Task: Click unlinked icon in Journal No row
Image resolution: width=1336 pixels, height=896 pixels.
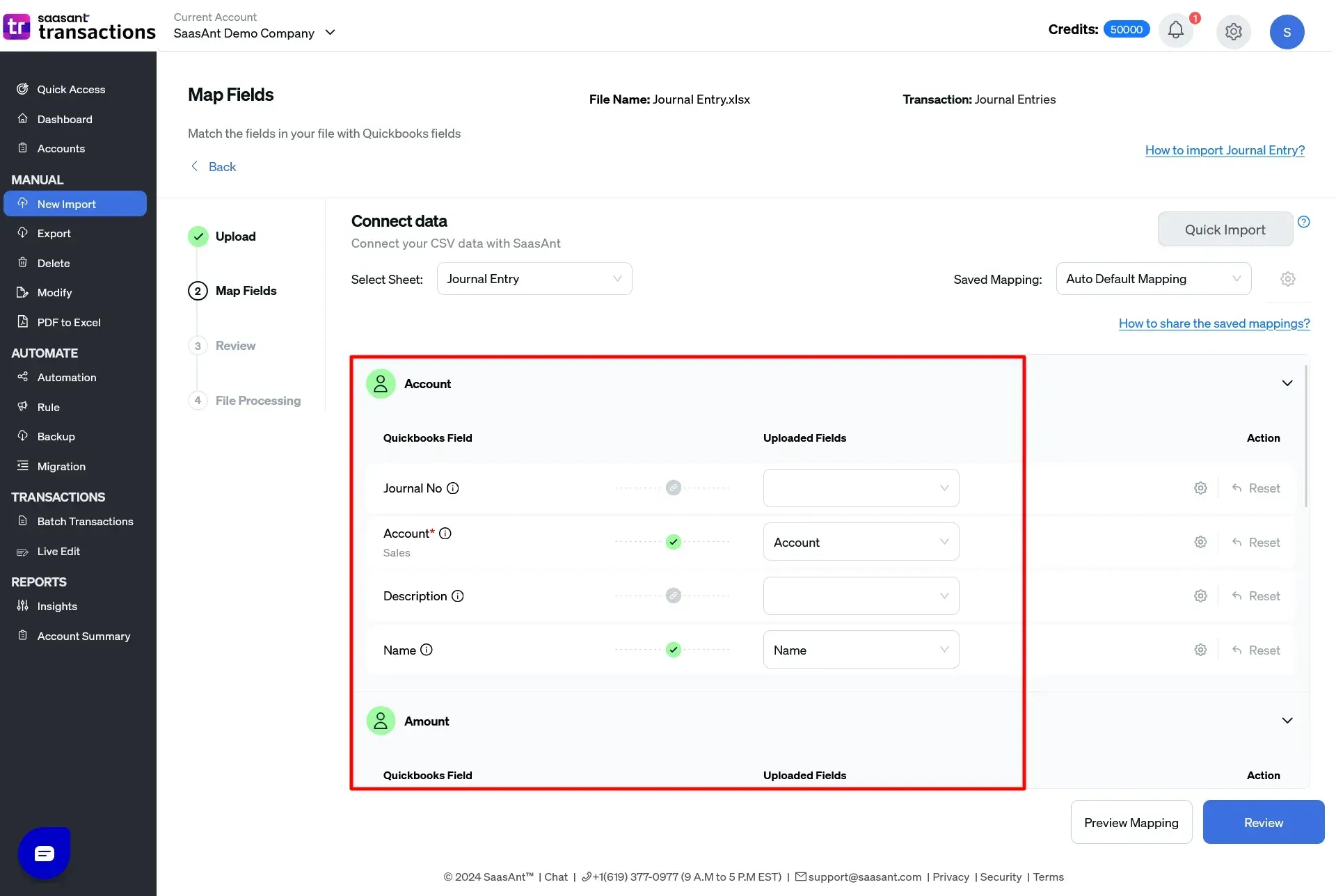Action: (673, 488)
